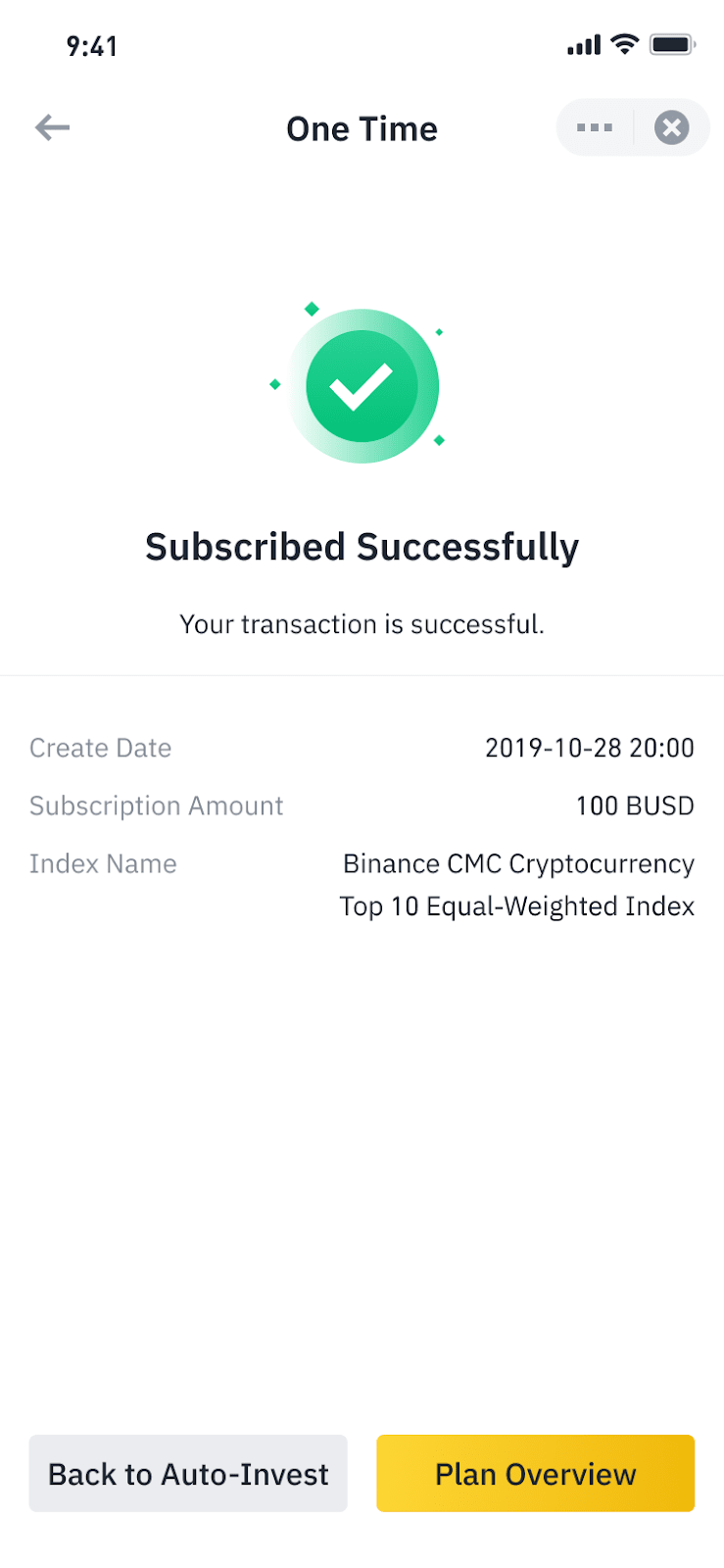Tap the Binance CMC Cryptocurrency index name
This screenshot has height=1568, width=724.
[518, 863]
